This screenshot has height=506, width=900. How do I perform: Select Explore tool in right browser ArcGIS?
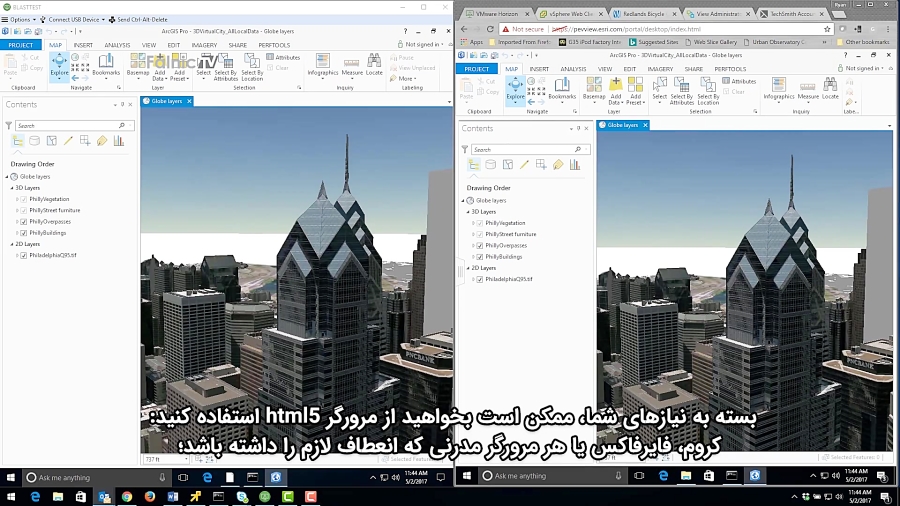[x=515, y=90]
